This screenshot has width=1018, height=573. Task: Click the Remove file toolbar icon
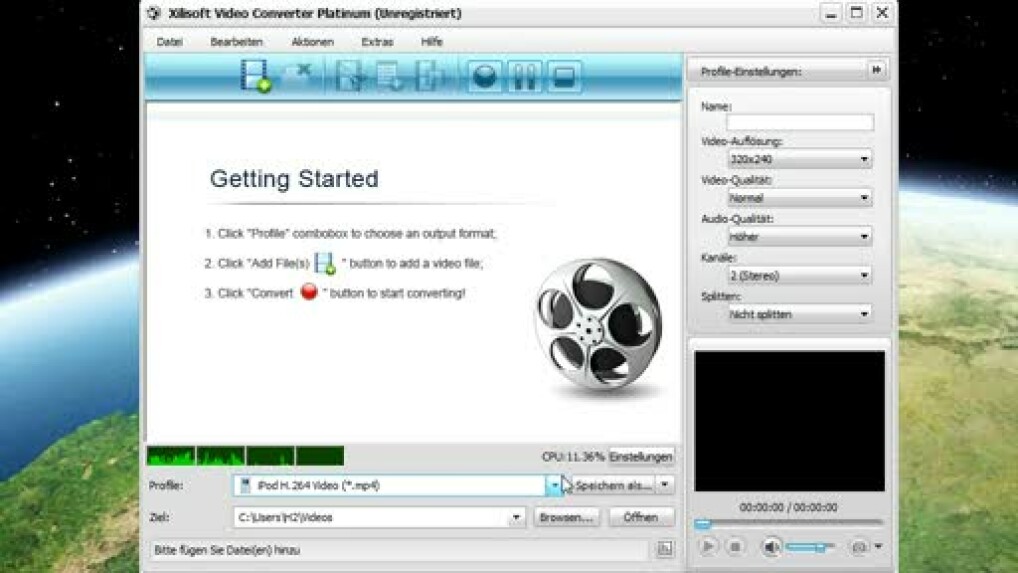[x=298, y=75]
